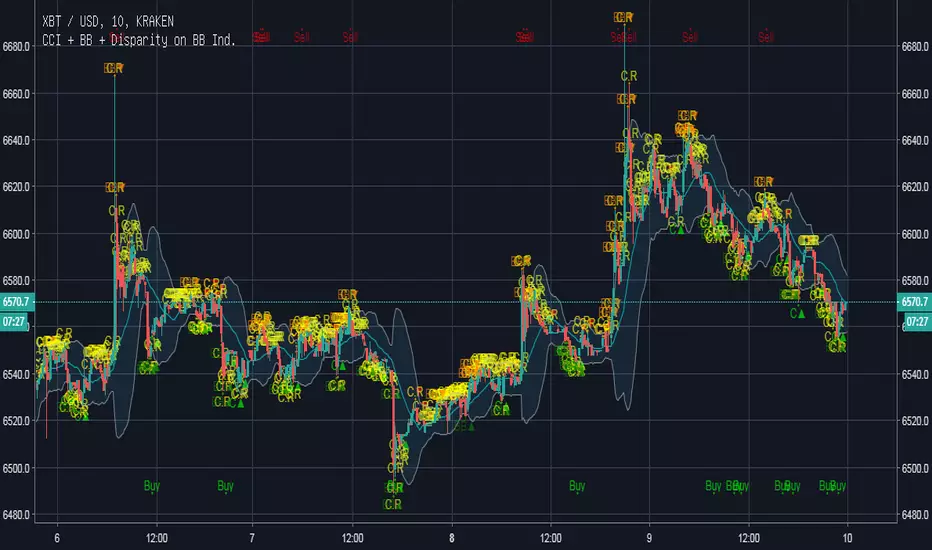Click the 6570.7 current price label on left axis
932x550 pixels.
click(16, 302)
